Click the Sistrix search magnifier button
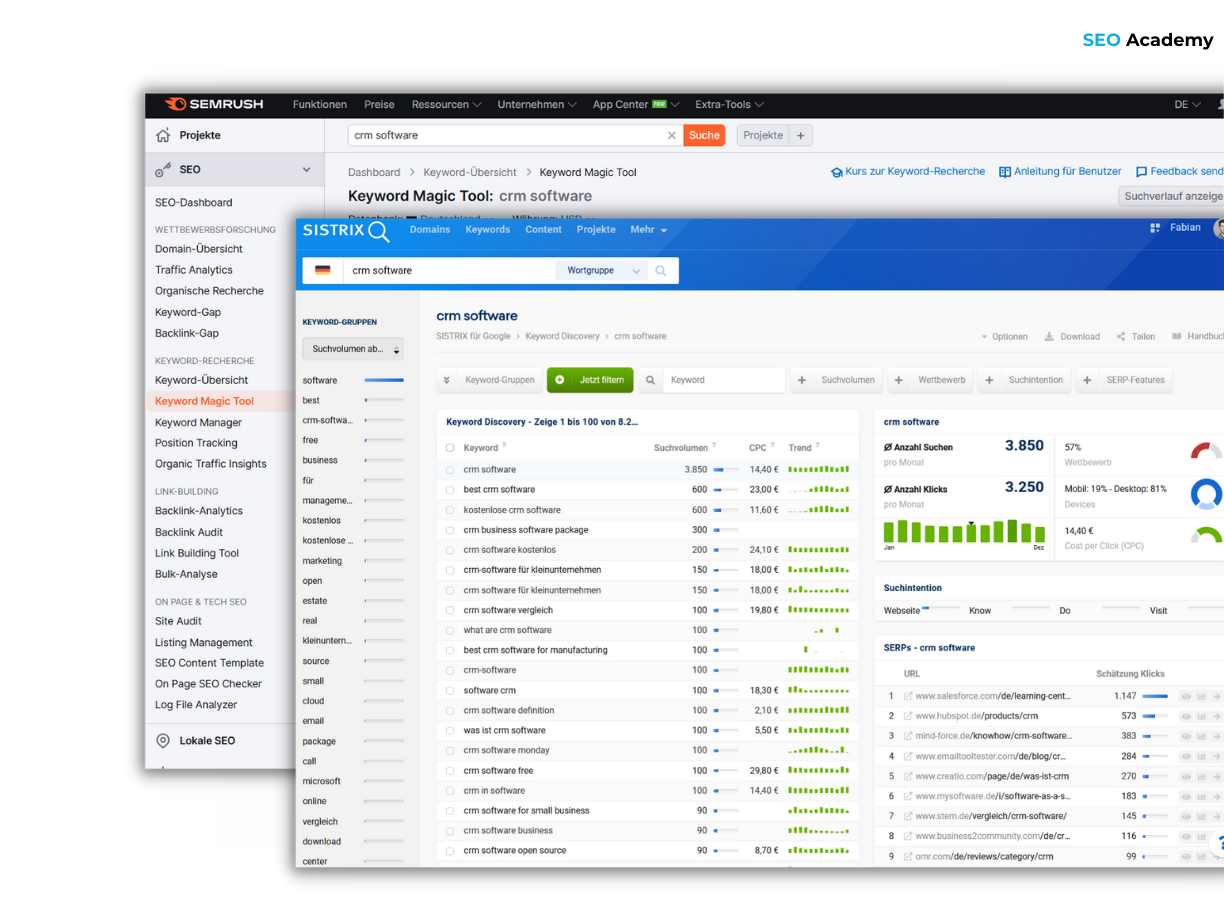 tap(661, 270)
